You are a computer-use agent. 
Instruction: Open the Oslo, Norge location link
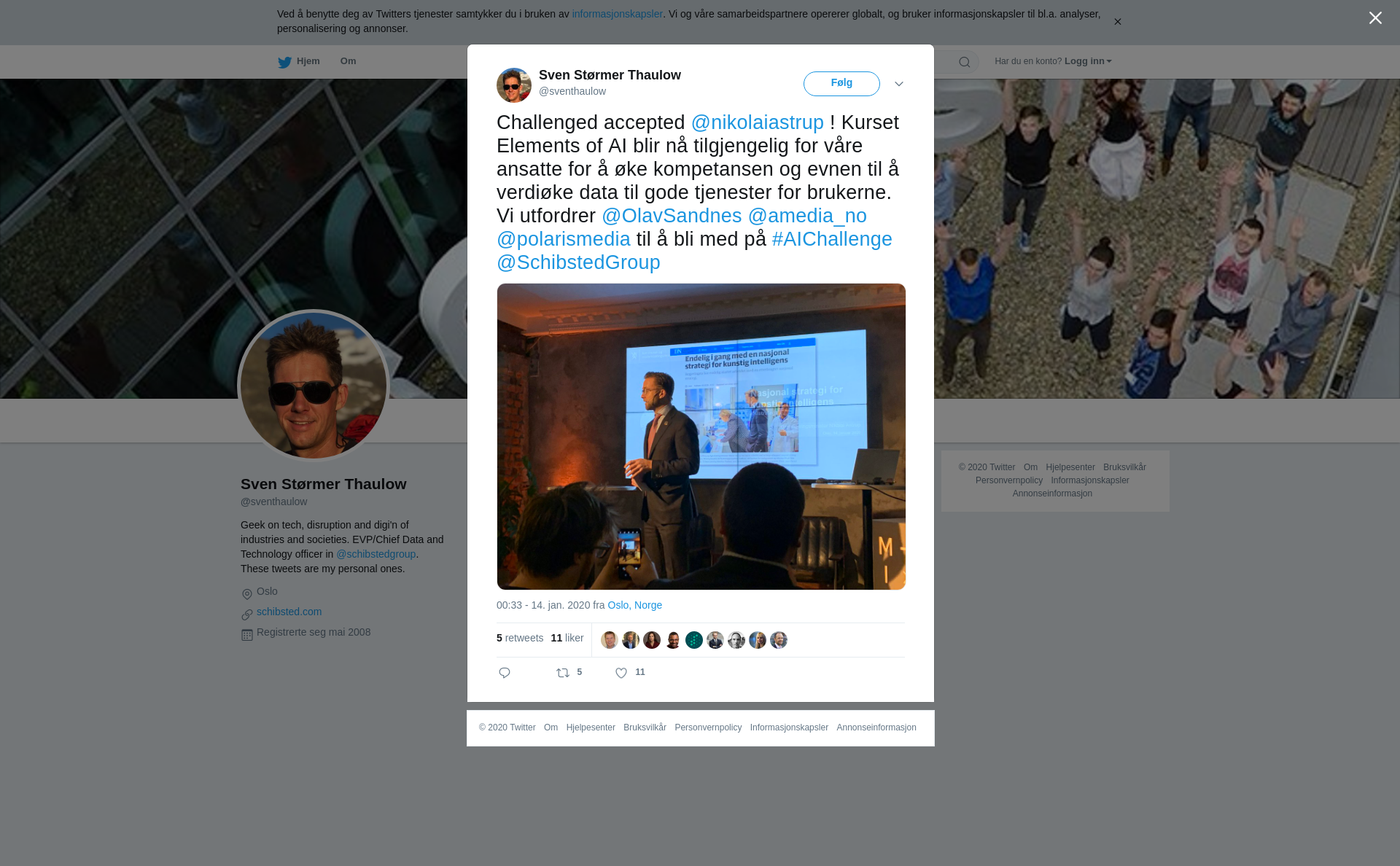click(x=634, y=605)
